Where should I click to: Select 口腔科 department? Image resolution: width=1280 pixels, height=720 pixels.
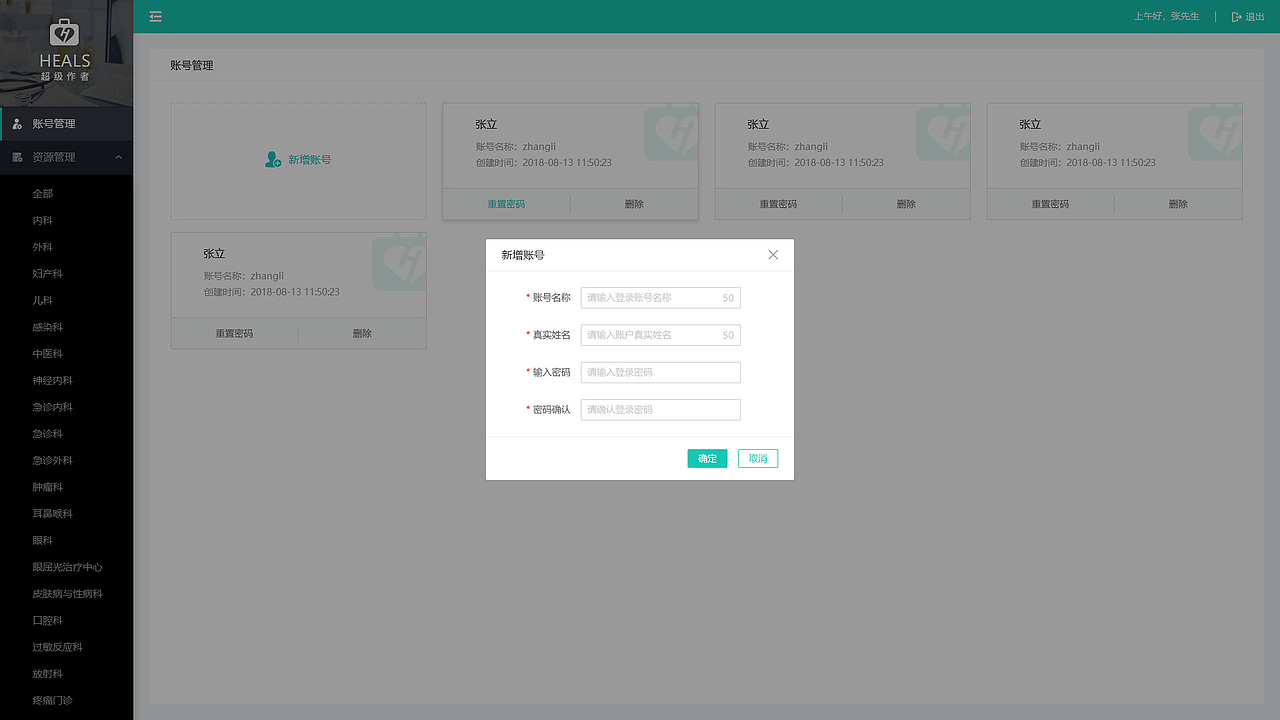(x=48, y=620)
